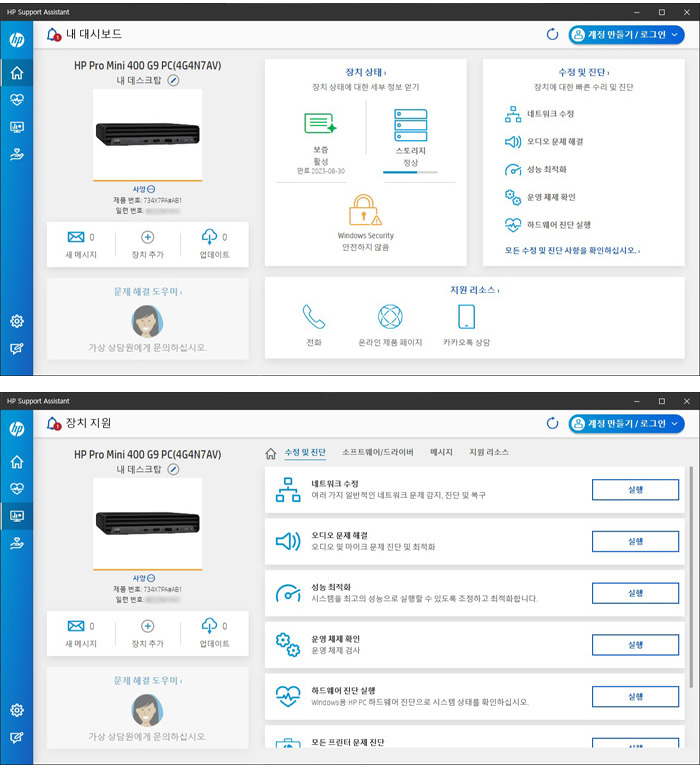
Task: Open the Windows Security padlock icon
Action: click(x=365, y=210)
